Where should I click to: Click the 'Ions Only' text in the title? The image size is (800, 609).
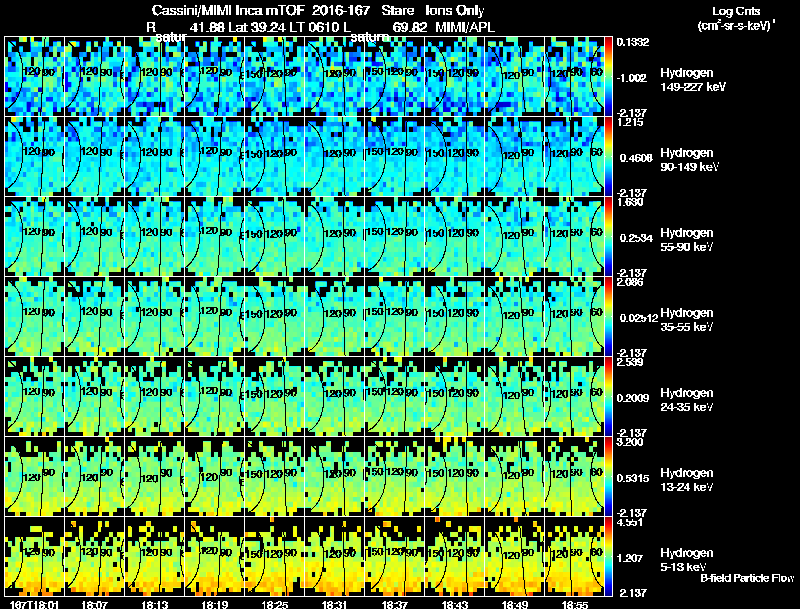pos(455,11)
